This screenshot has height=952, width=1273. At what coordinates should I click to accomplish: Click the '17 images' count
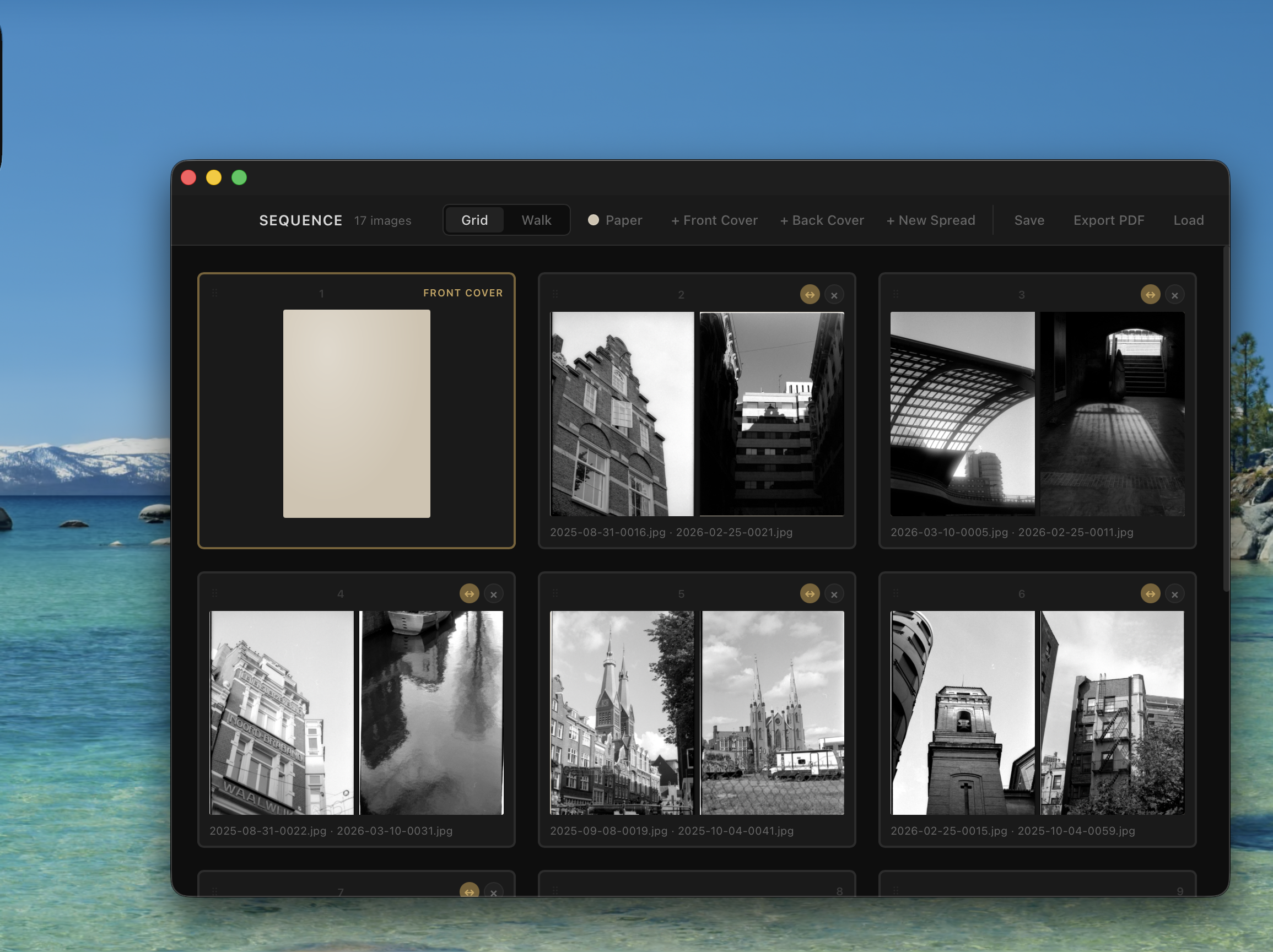click(382, 221)
